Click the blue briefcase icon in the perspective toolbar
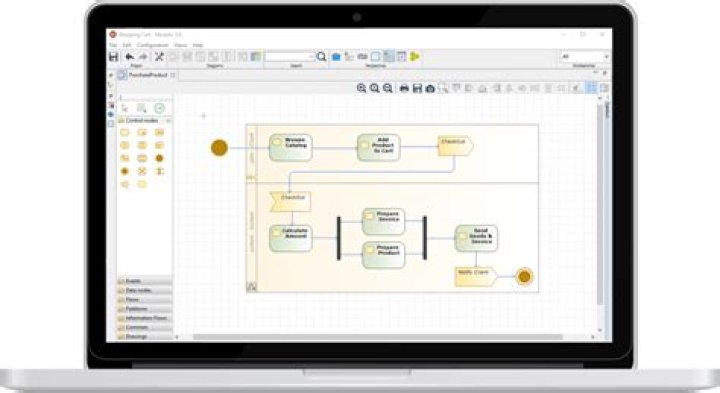This screenshot has width=720, height=393. click(x=336, y=56)
